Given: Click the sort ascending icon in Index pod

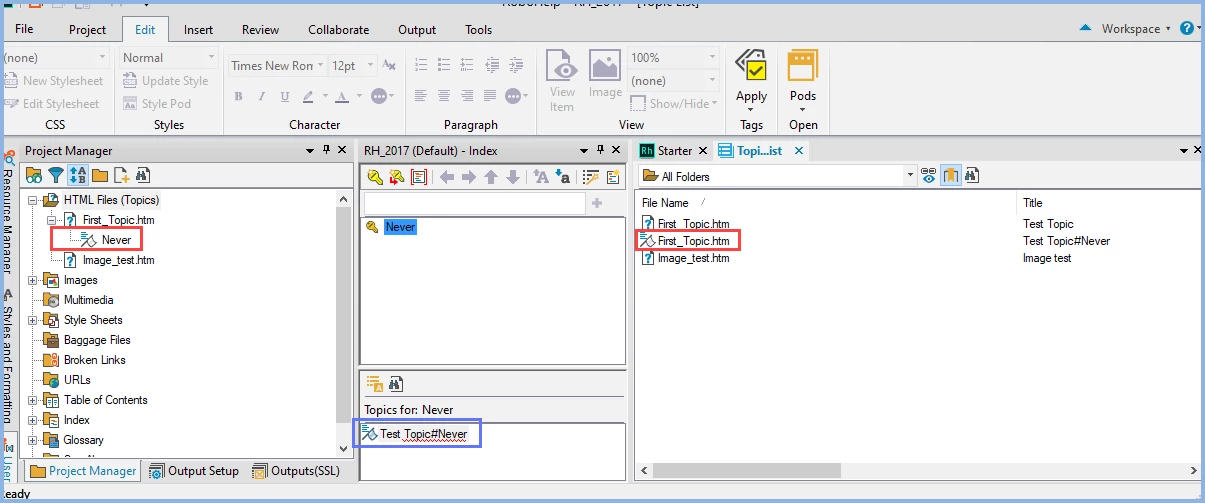Looking at the screenshot, I should [x=541, y=177].
